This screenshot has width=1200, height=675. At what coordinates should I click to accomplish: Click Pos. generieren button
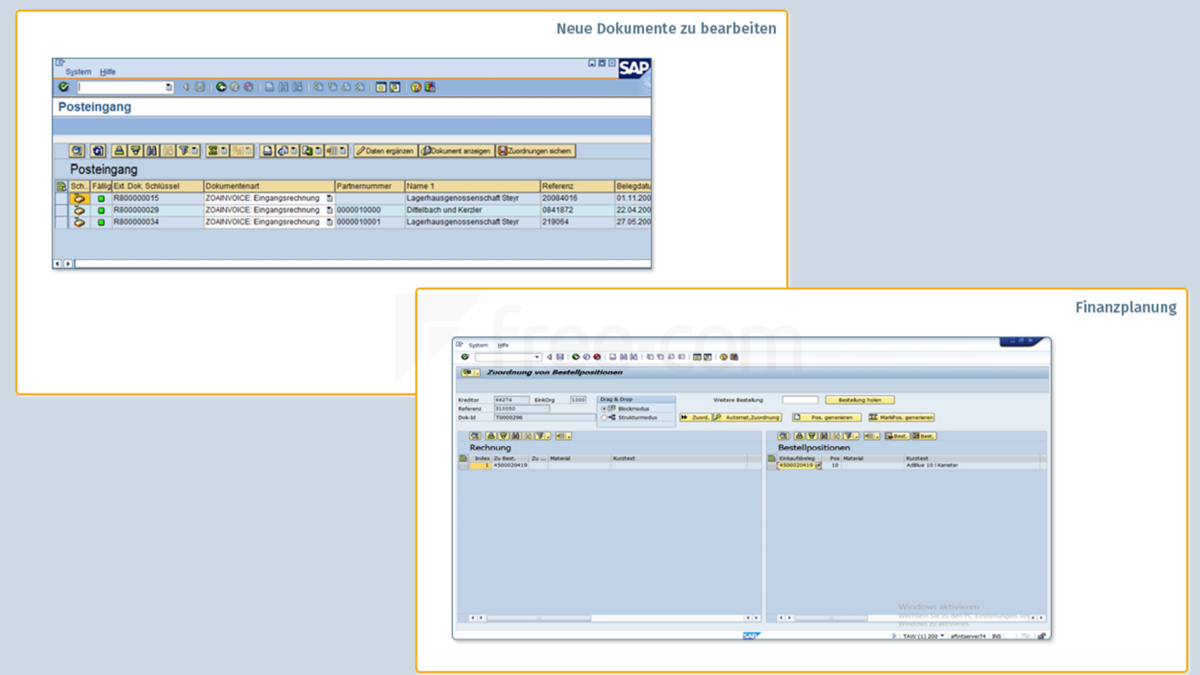(x=827, y=417)
